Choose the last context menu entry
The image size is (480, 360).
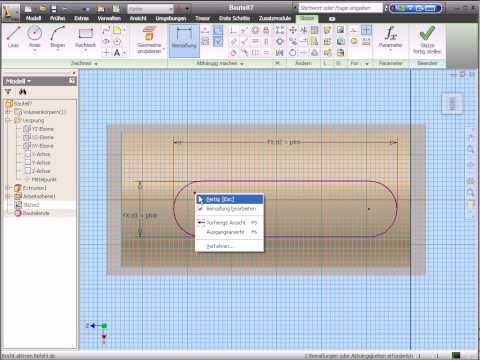pyautogui.click(x=229, y=246)
